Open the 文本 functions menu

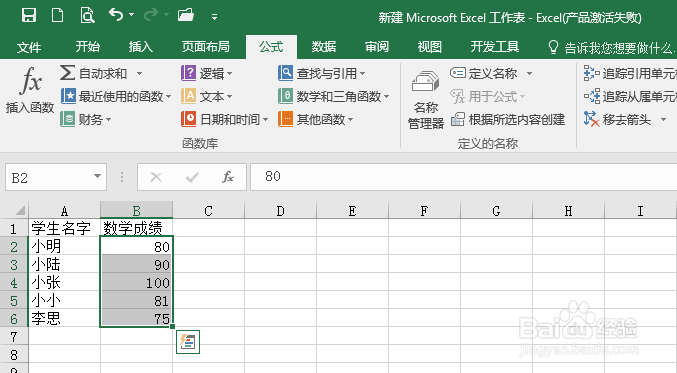[206, 96]
